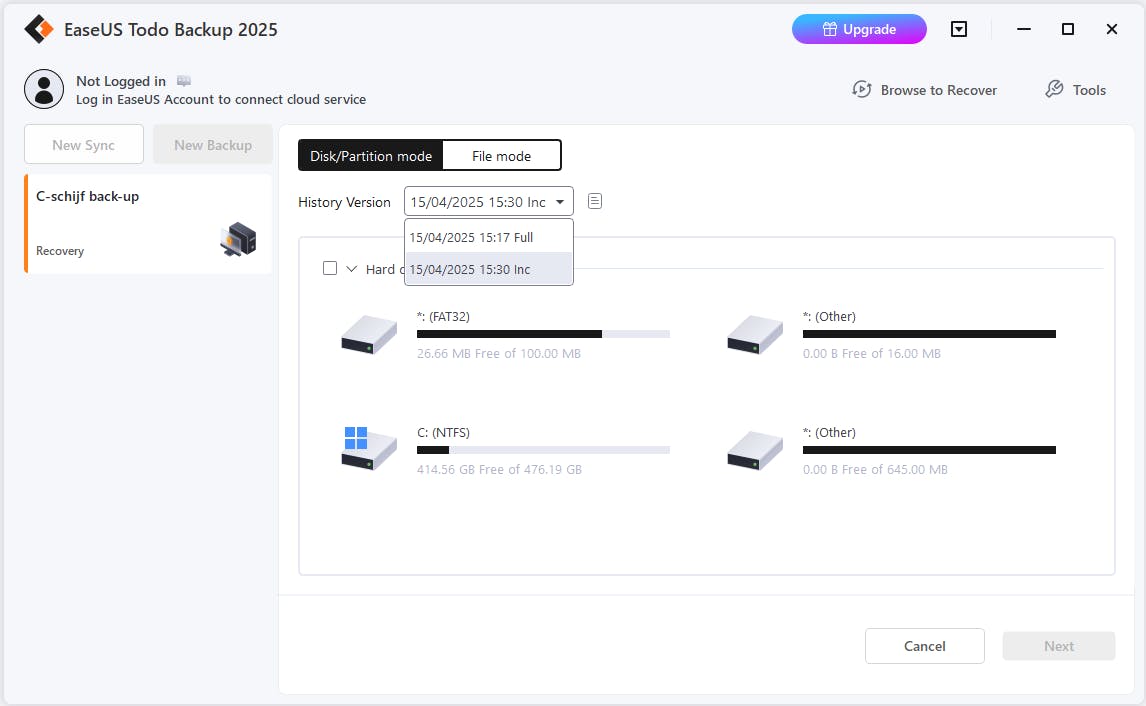
Task: Click the New Sync button
Action: tap(83, 145)
